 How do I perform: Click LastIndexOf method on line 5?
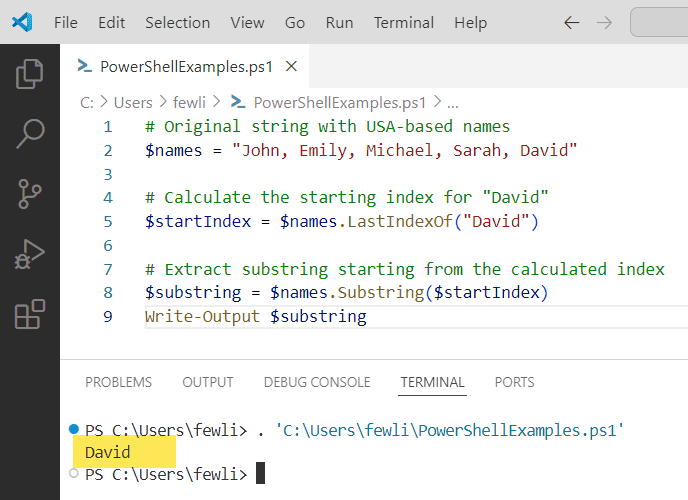pos(399,221)
